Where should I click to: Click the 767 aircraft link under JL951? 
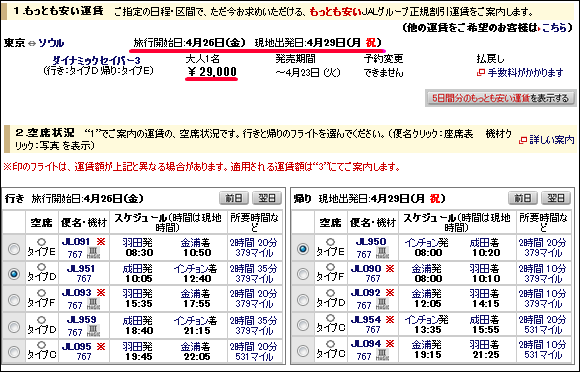pyautogui.click(x=84, y=278)
